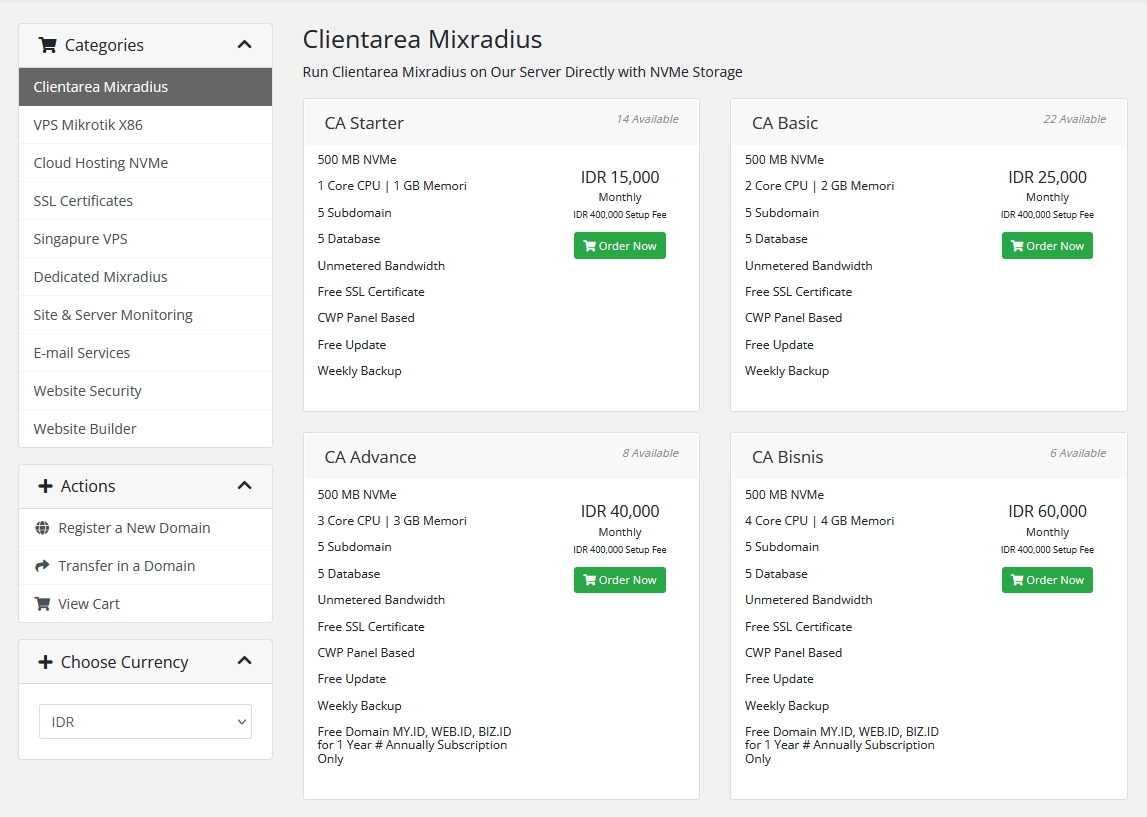Collapse the Choose Currency panel chevron

(x=244, y=660)
